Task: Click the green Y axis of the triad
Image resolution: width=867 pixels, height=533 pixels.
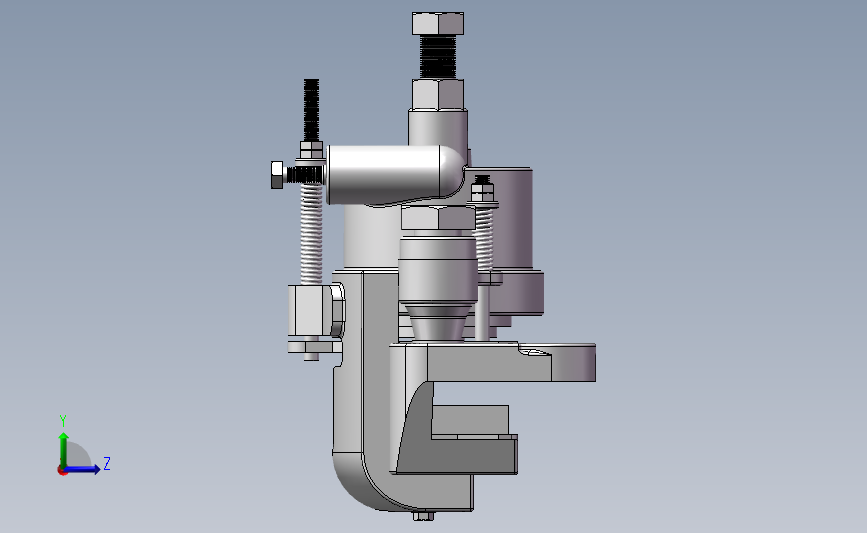Action: [64, 449]
